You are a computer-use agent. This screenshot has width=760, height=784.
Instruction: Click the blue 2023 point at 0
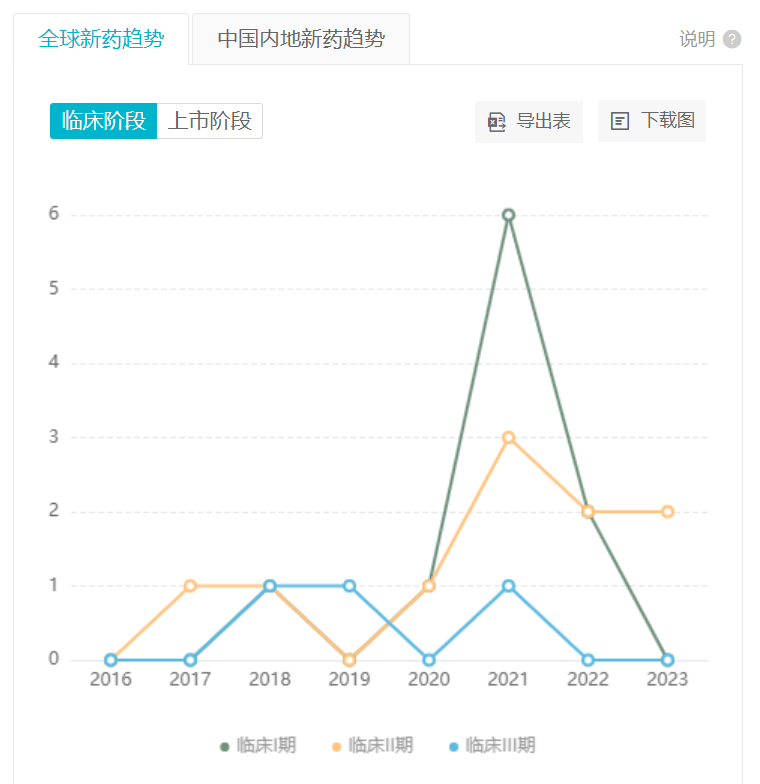point(668,660)
